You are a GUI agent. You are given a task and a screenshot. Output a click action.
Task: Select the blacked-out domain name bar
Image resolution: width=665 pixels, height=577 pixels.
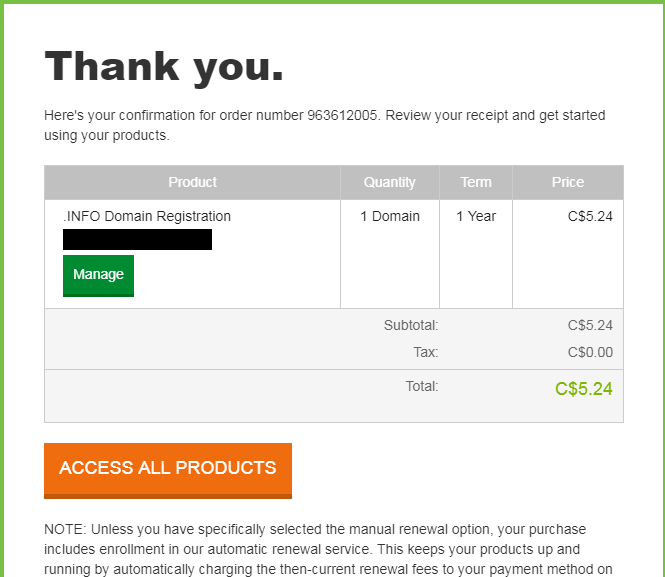pos(137,240)
